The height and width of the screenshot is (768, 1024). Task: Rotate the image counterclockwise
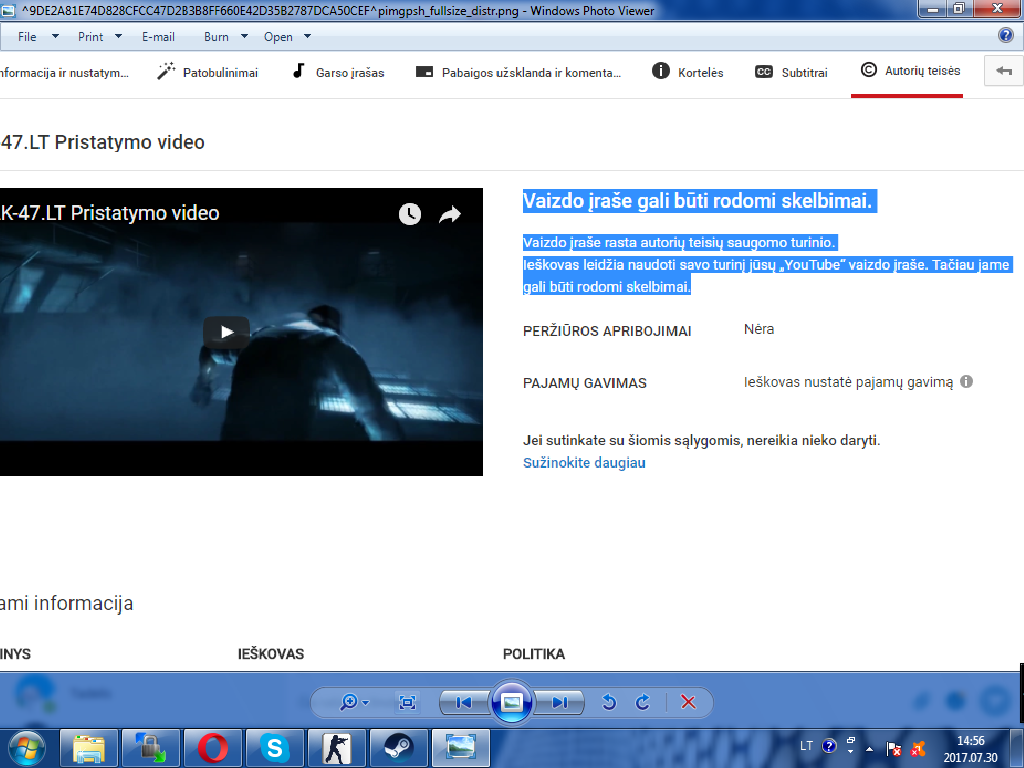608,702
